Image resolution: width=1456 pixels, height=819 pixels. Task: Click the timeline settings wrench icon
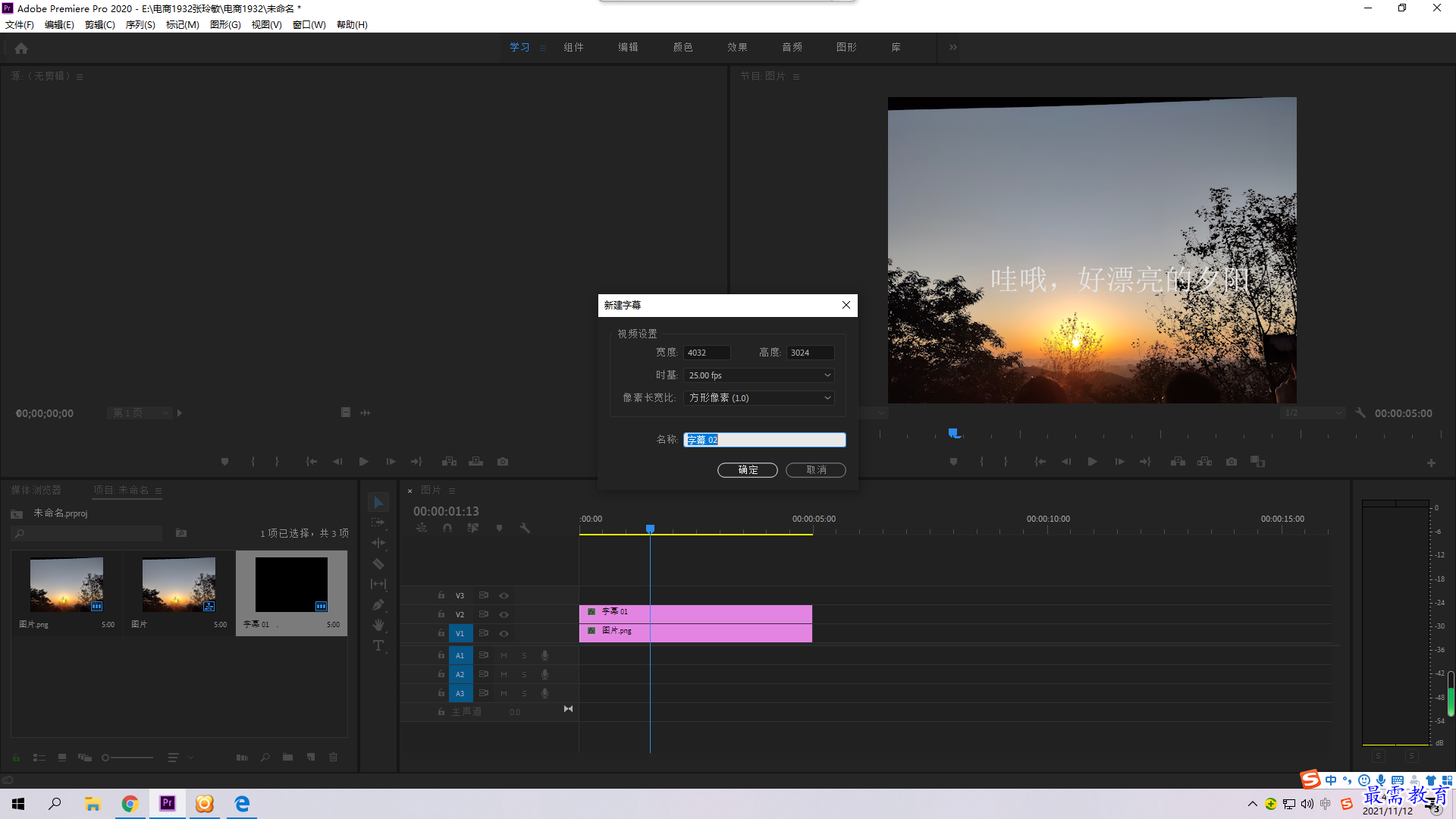point(525,528)
